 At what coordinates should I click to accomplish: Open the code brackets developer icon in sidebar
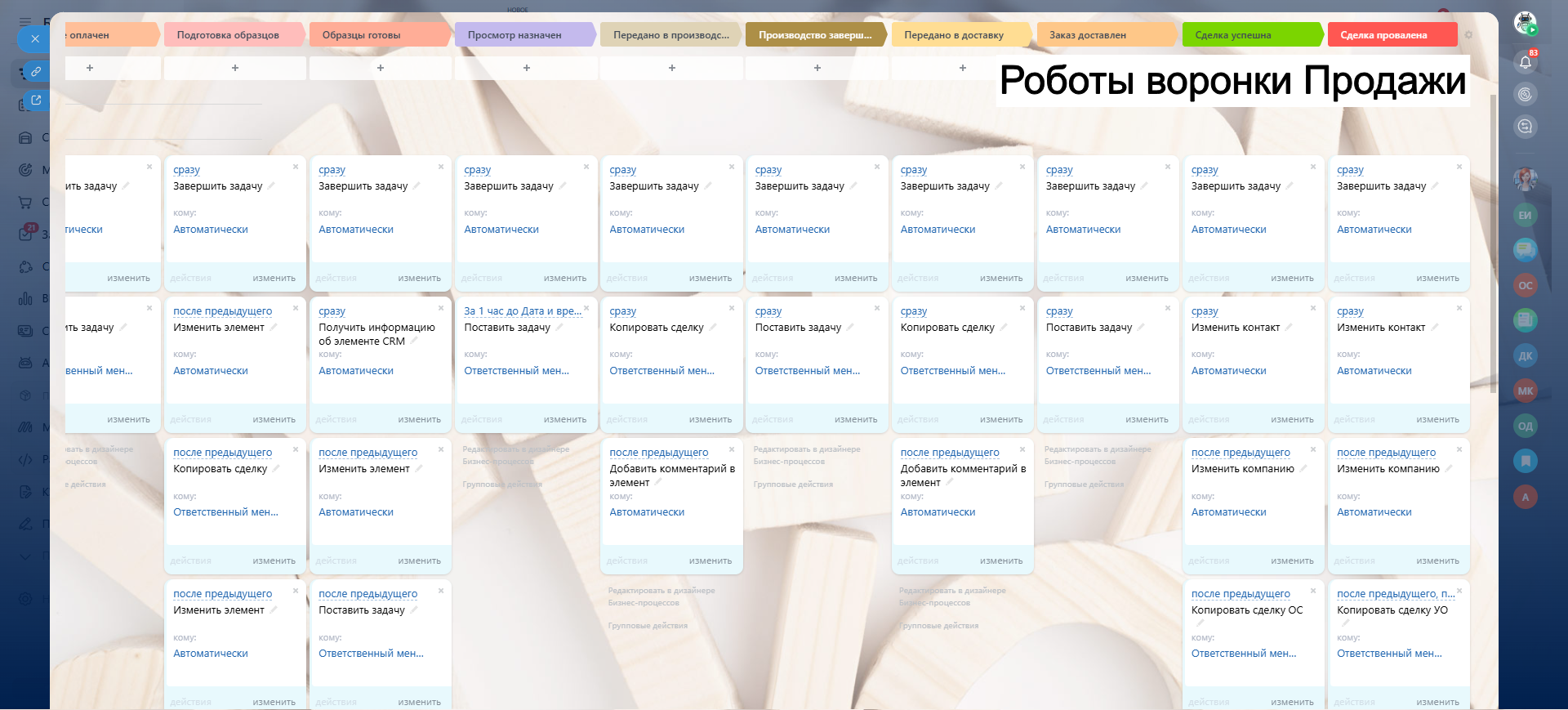[x=25, y=459]
